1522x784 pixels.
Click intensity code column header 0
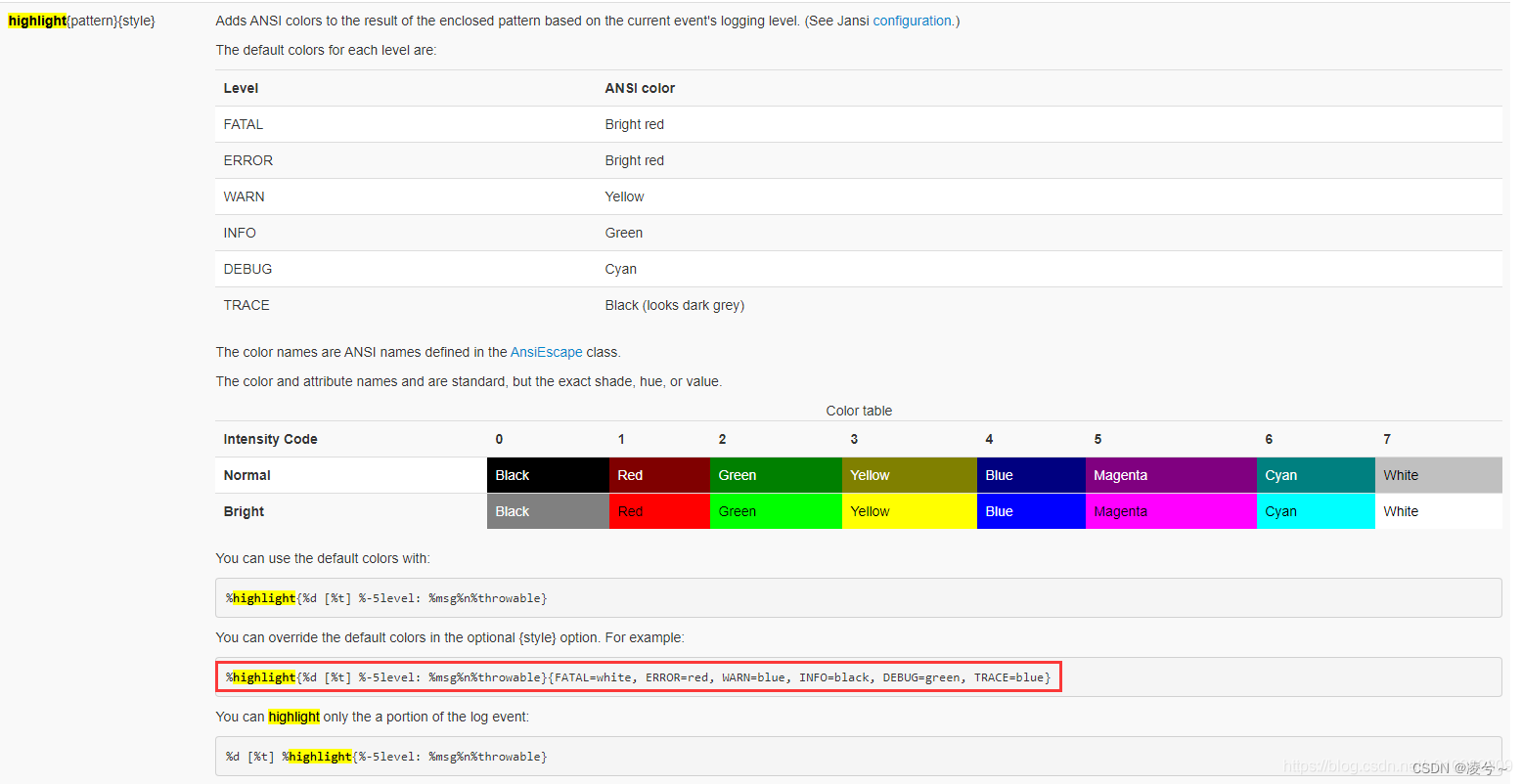coord(499,439)
